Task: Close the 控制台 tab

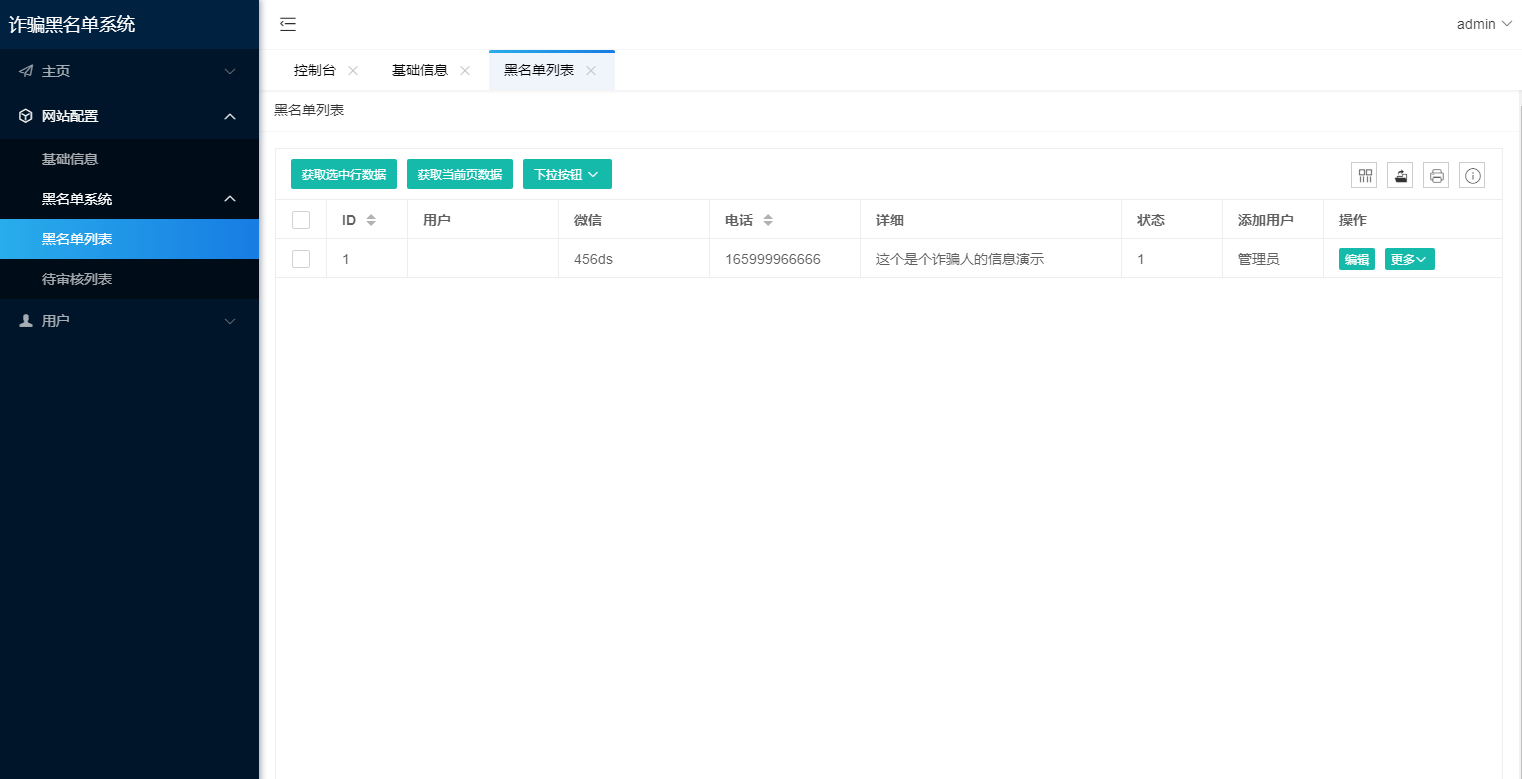Action: point(353,71)
